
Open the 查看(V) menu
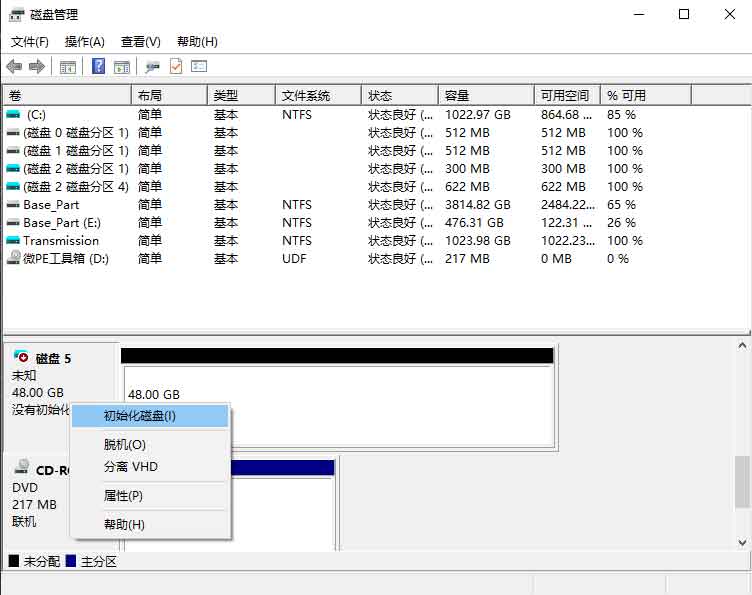141,42
